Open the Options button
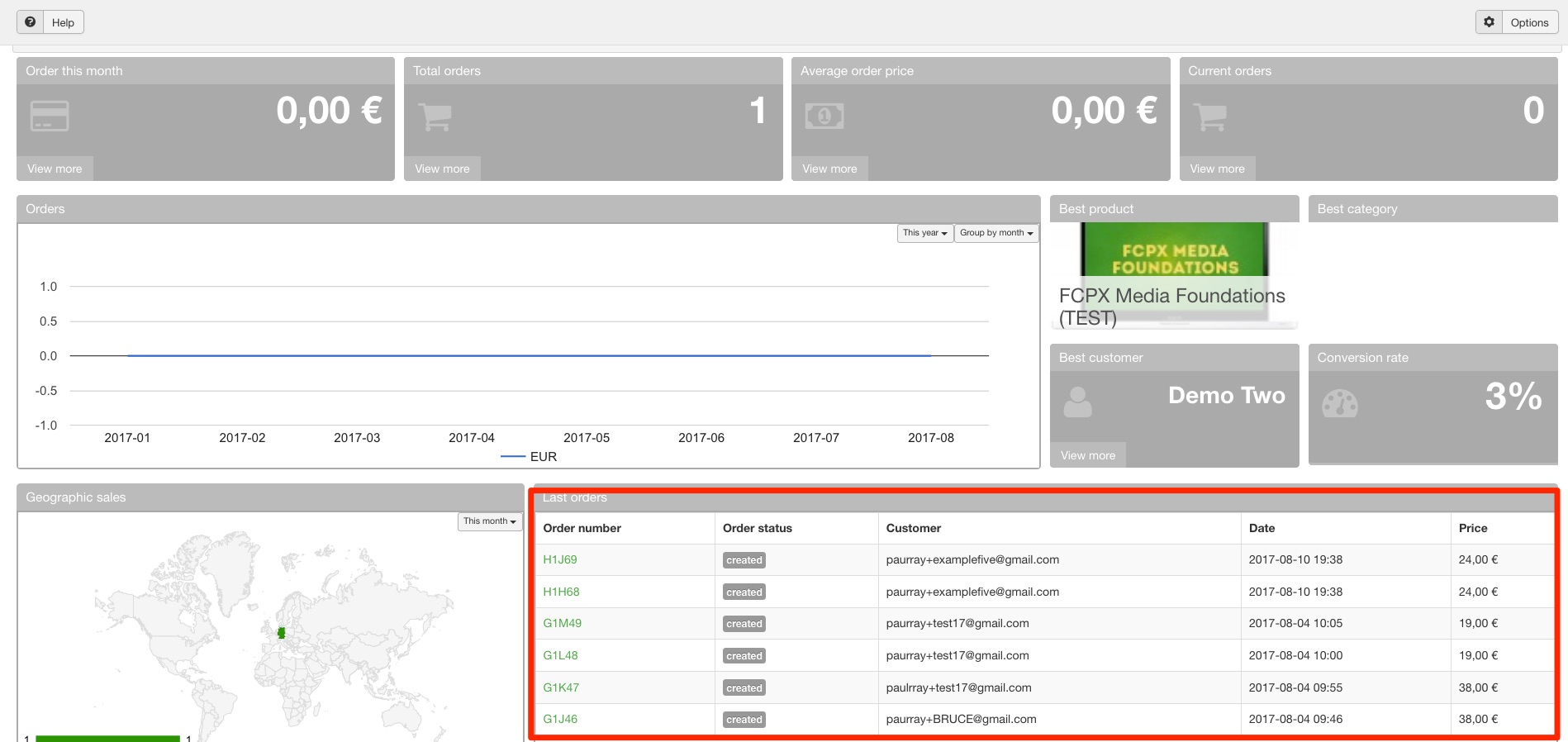 (1517, 22)
